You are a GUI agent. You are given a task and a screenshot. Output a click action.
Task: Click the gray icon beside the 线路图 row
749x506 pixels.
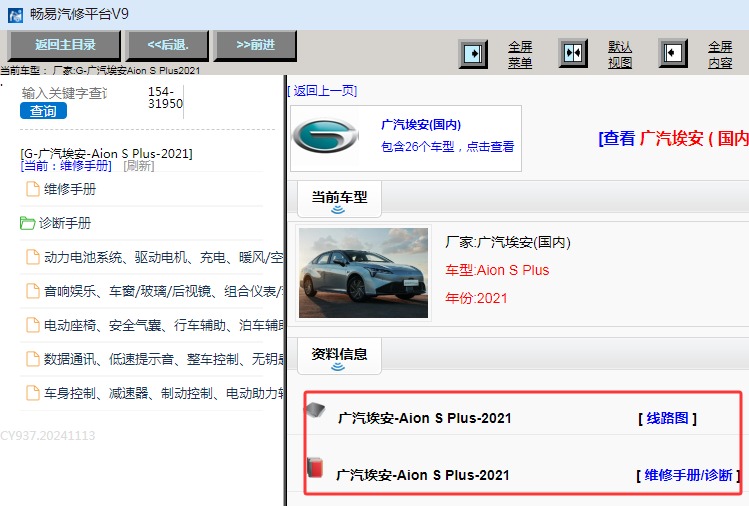[315, 410]
